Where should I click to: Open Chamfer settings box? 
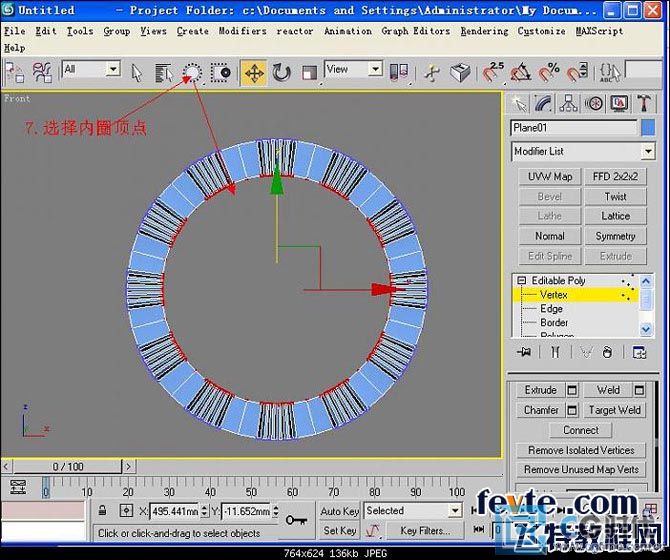(x=572, y=410)
